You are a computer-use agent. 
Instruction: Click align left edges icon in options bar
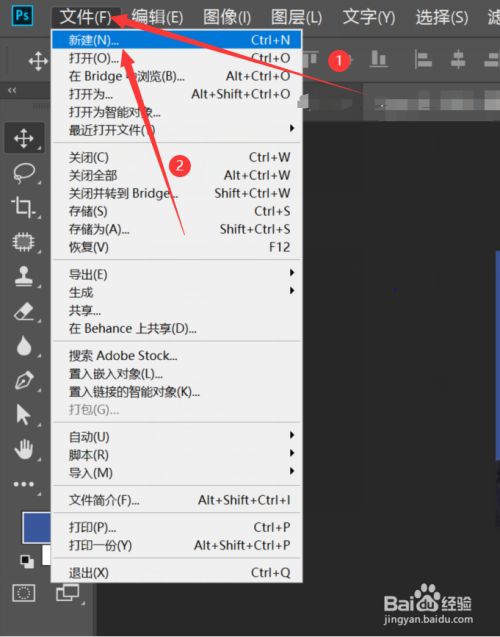[x=423, y=59]
